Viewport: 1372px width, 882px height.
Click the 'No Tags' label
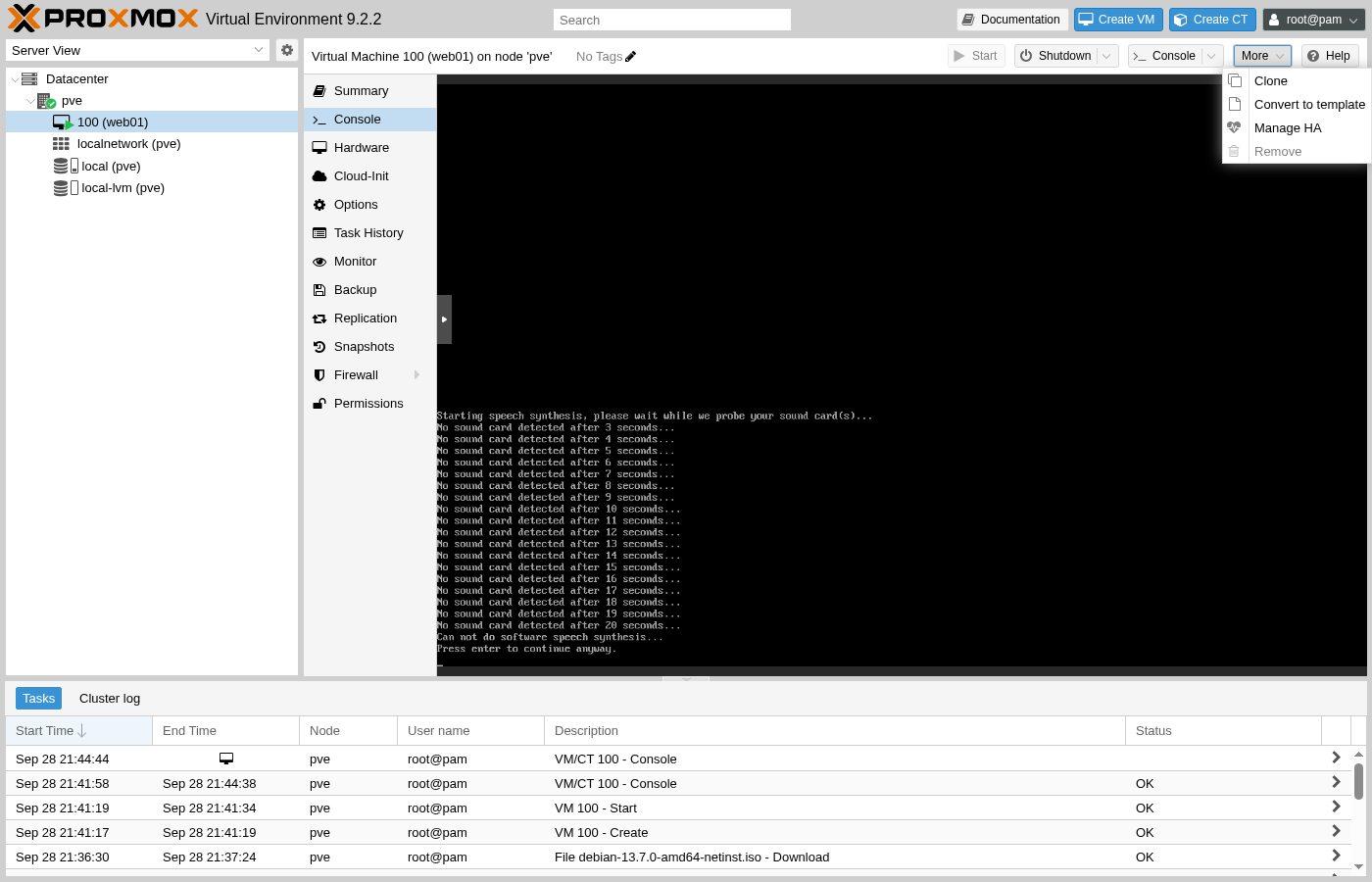click(599, 57)
